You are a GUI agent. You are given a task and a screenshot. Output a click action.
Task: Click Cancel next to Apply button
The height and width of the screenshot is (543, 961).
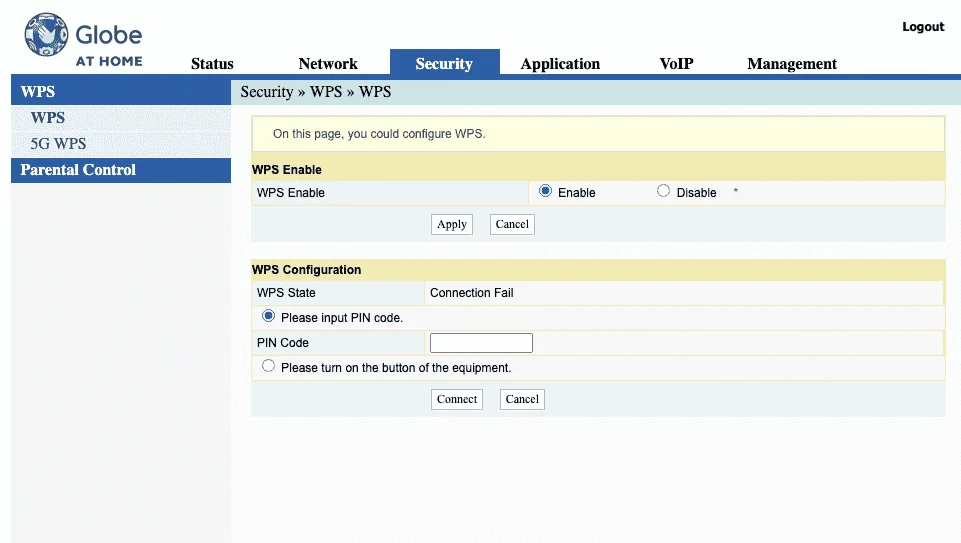pyautogui.click(x=512, y=224)
